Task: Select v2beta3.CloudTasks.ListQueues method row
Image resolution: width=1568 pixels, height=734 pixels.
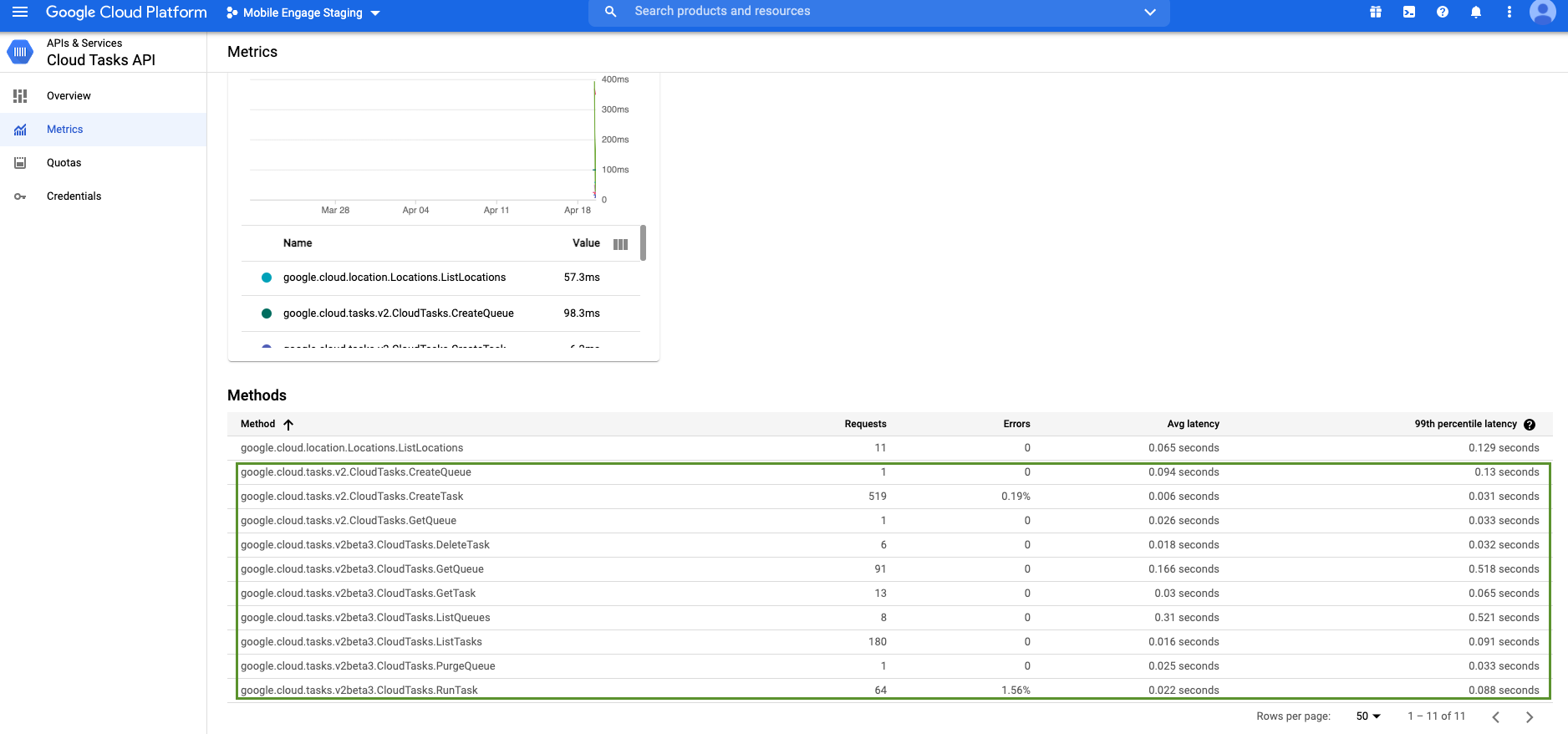Action: coord(889,618)
